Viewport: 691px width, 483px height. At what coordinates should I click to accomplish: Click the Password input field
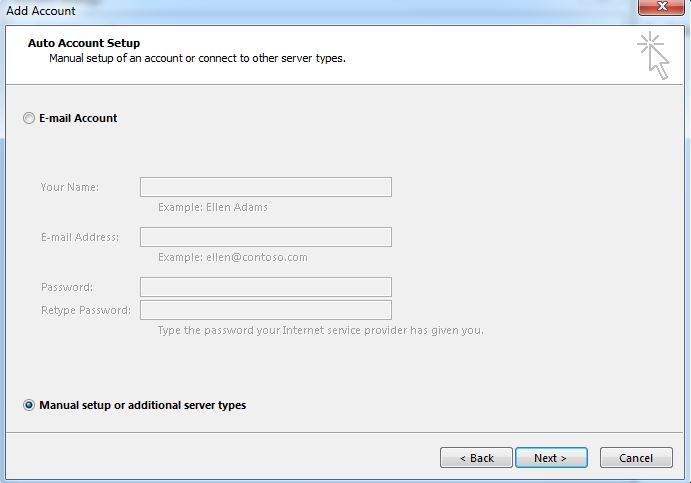tap(266, 287)
